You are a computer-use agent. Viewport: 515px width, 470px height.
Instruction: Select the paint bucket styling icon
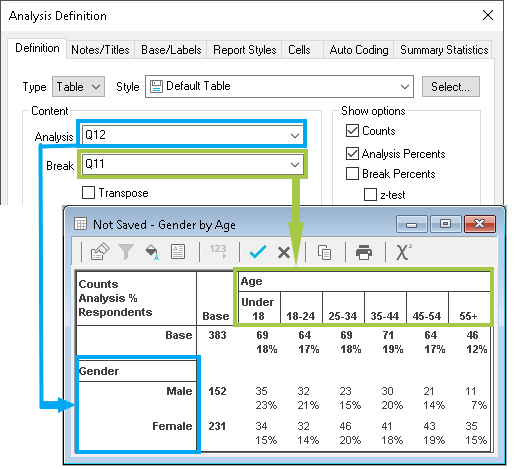[152, 252]
